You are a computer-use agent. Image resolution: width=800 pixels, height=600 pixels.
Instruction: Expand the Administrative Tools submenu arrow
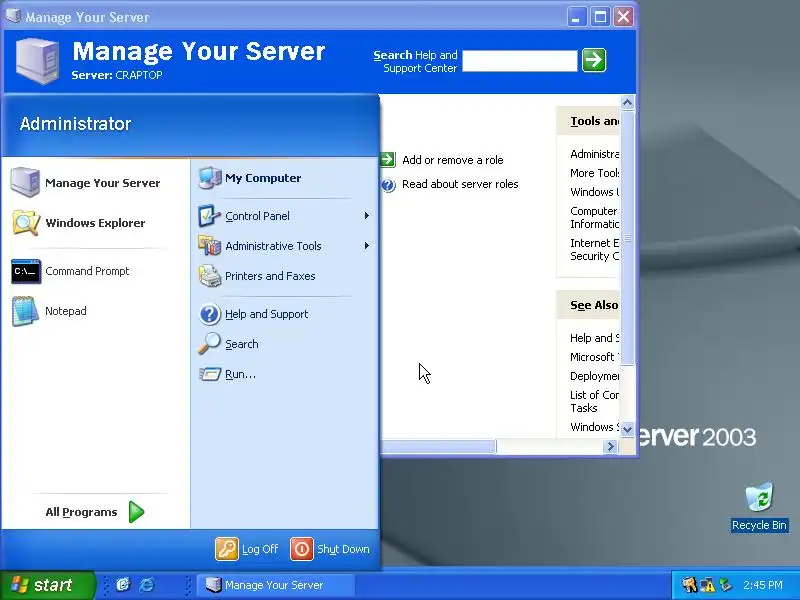coord(366,246)
